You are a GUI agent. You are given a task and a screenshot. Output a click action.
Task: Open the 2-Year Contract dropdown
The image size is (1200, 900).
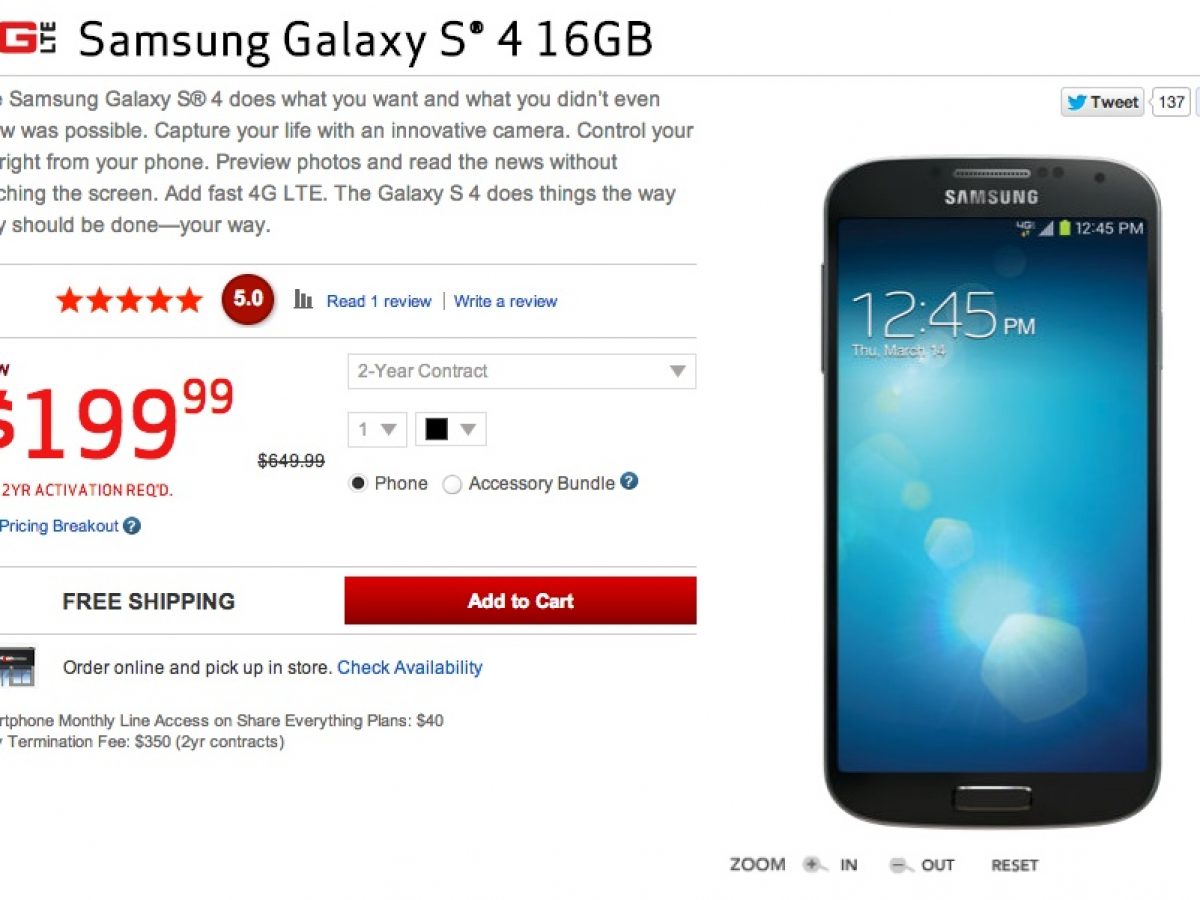click(x=521, y=371)
